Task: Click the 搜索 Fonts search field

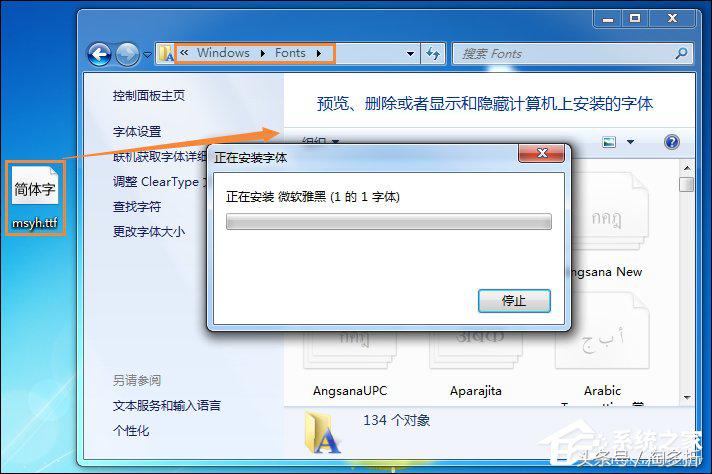Action: [x=563, y=54]
